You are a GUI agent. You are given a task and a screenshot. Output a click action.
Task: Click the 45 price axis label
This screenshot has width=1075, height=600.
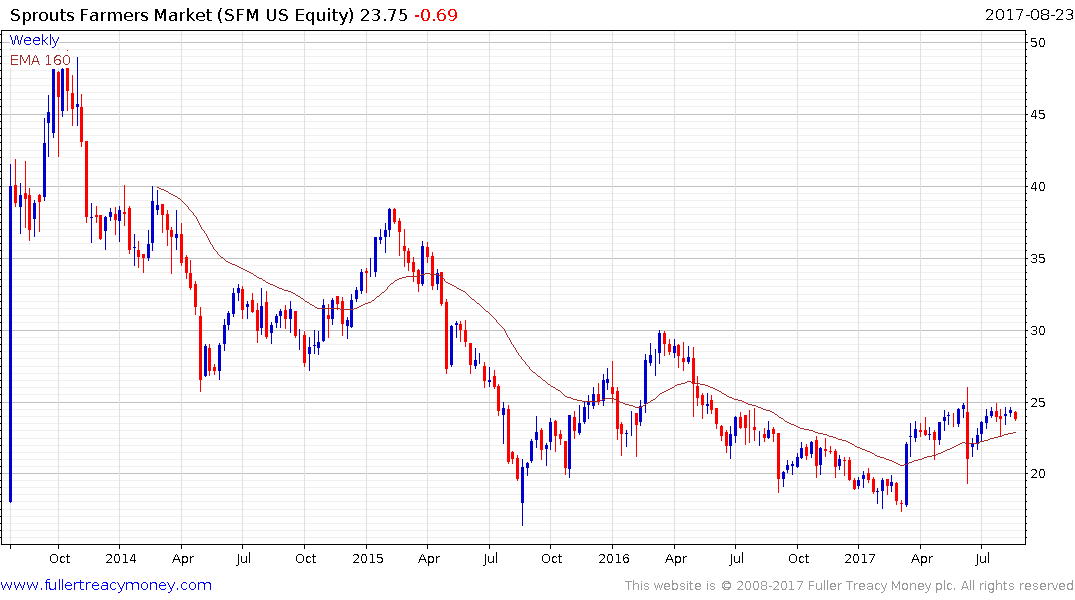pos(1038,115)
